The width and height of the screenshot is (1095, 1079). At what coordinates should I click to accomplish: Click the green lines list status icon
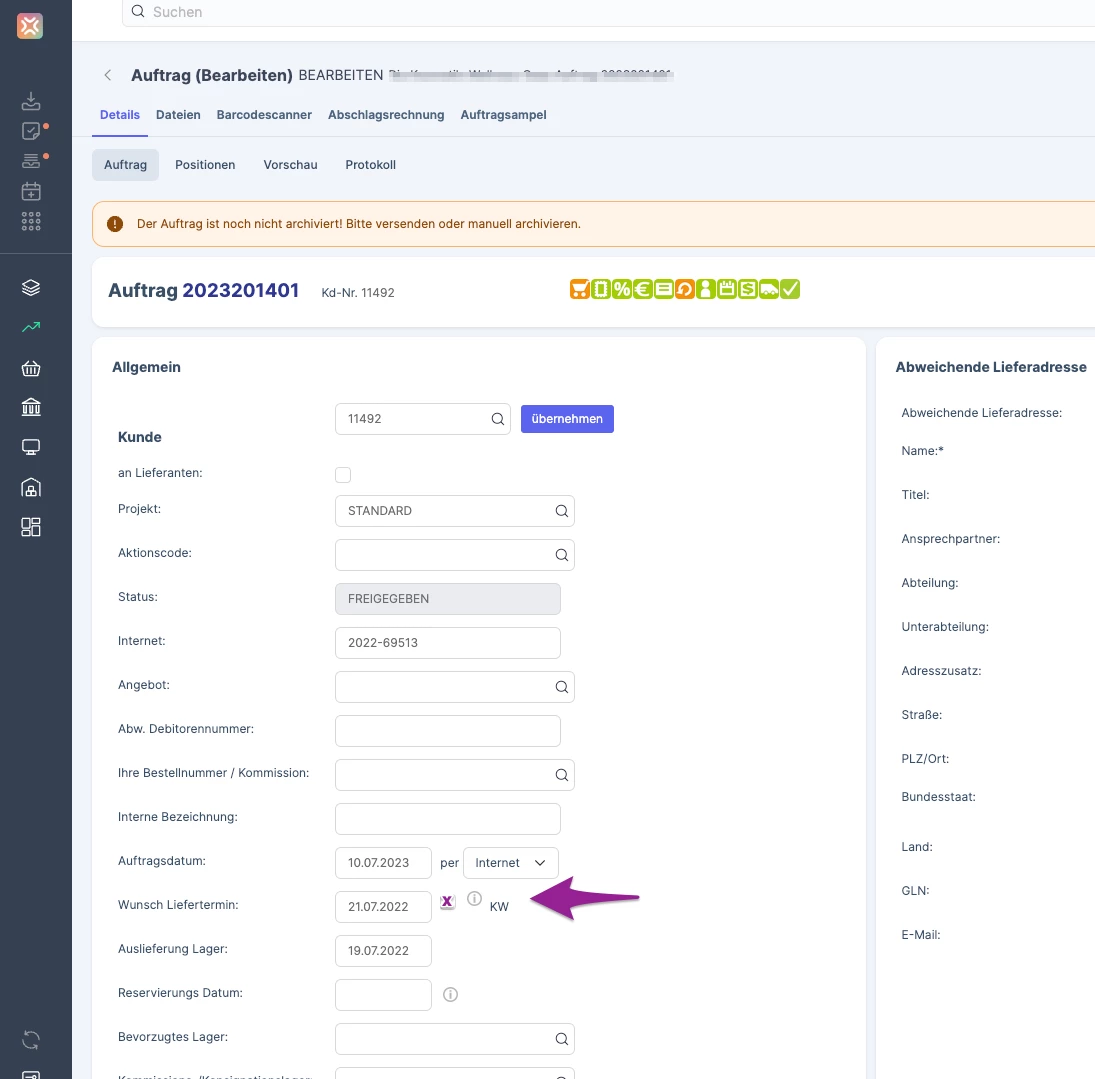pos(663,289)
